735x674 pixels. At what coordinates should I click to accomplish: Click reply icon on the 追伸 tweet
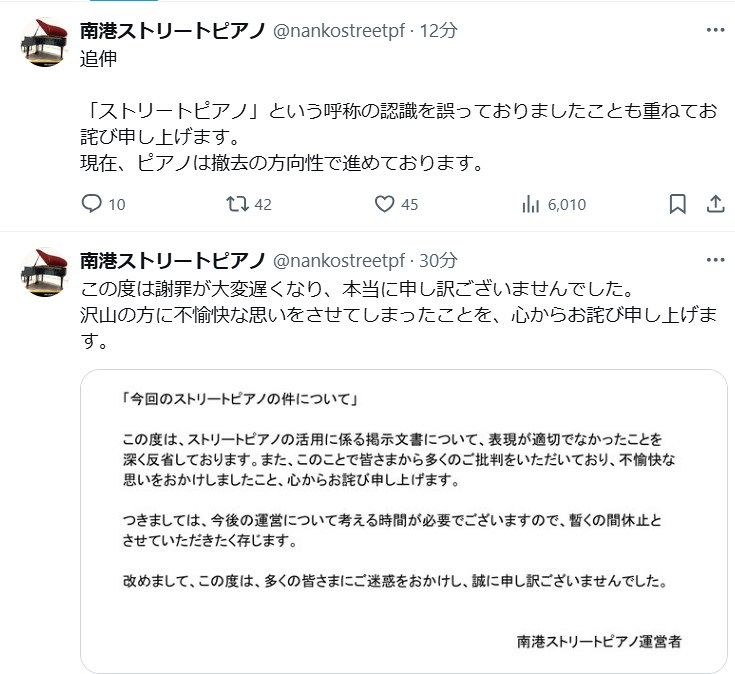(92, 204)
